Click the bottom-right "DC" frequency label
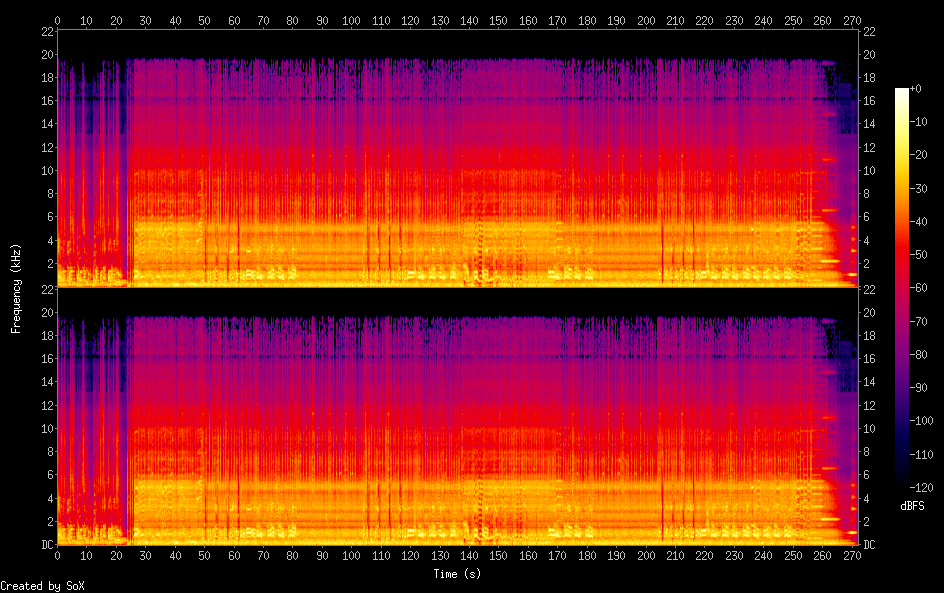 (870, 545)
